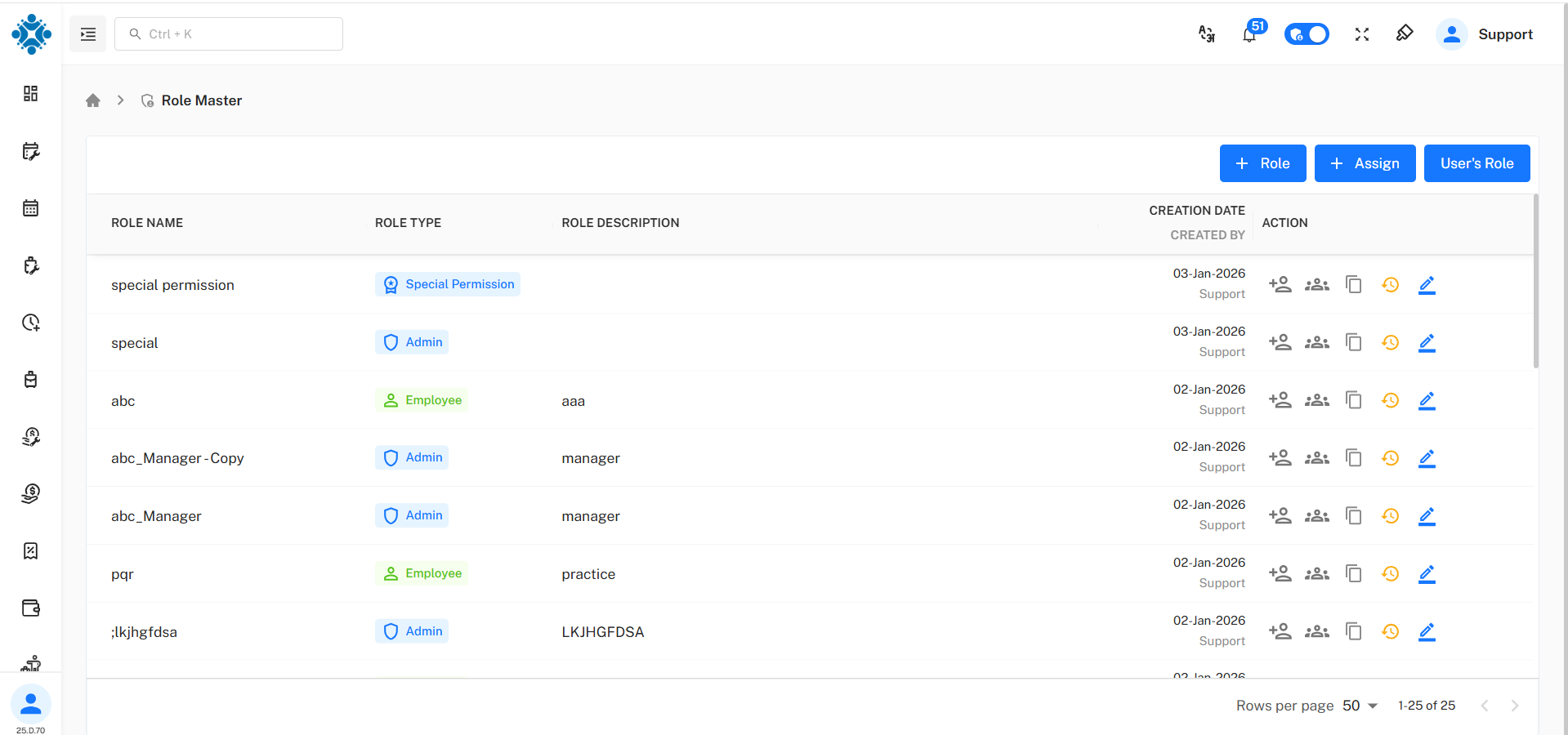
Task: Click the edit pencil for special permission role
Action: tap(1427, 285)
